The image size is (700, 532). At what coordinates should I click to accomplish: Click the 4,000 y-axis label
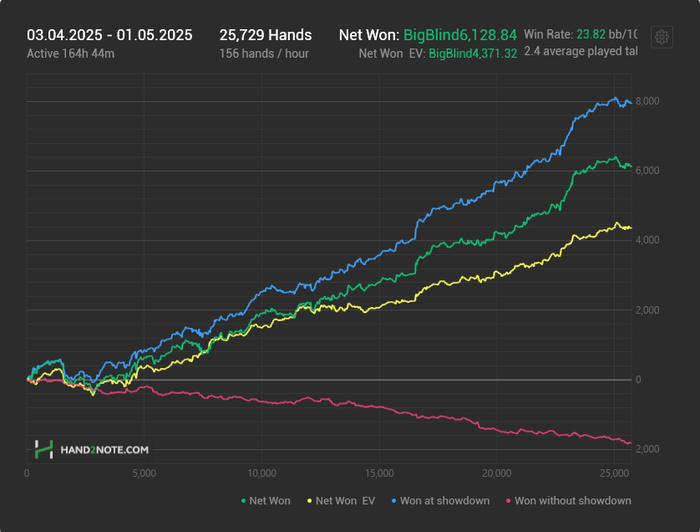647,240
